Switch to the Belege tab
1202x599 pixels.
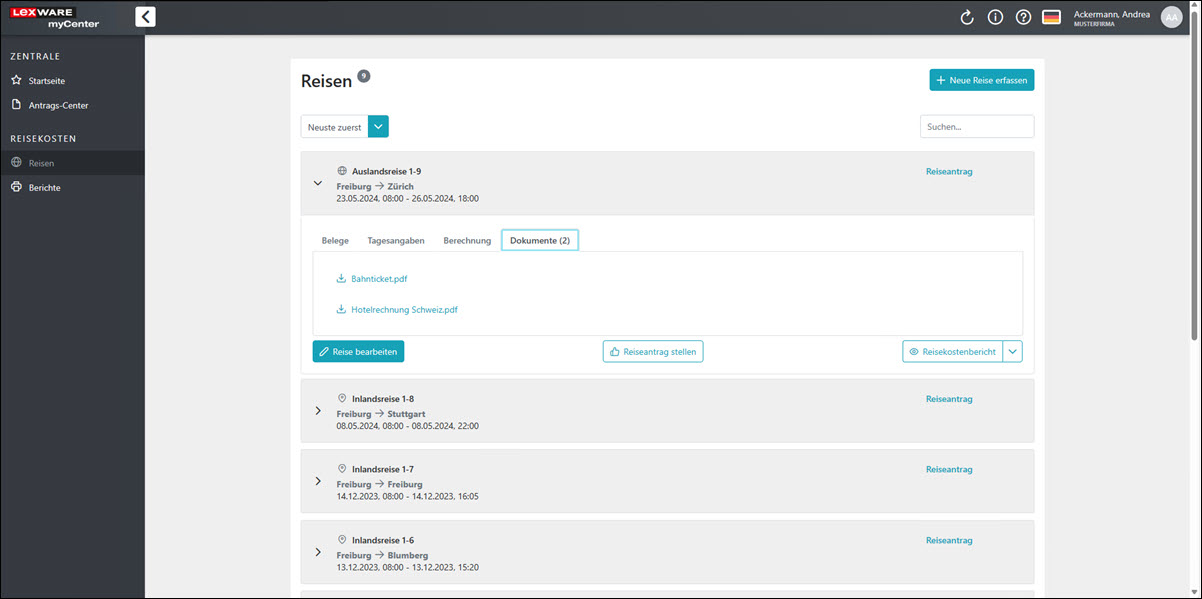click(x=335, y=241)
